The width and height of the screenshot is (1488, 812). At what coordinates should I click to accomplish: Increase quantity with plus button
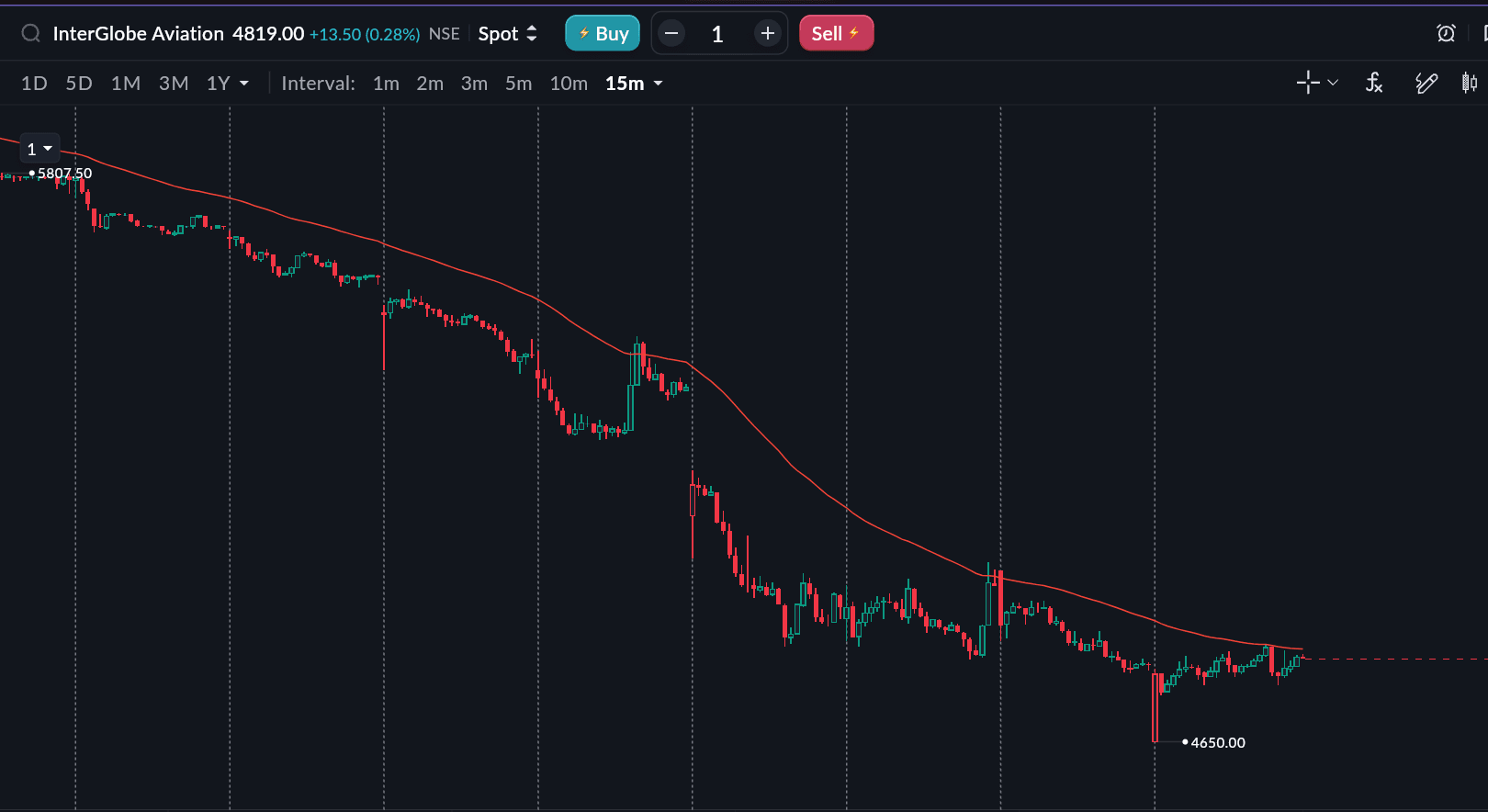click(x=767, y=34)
